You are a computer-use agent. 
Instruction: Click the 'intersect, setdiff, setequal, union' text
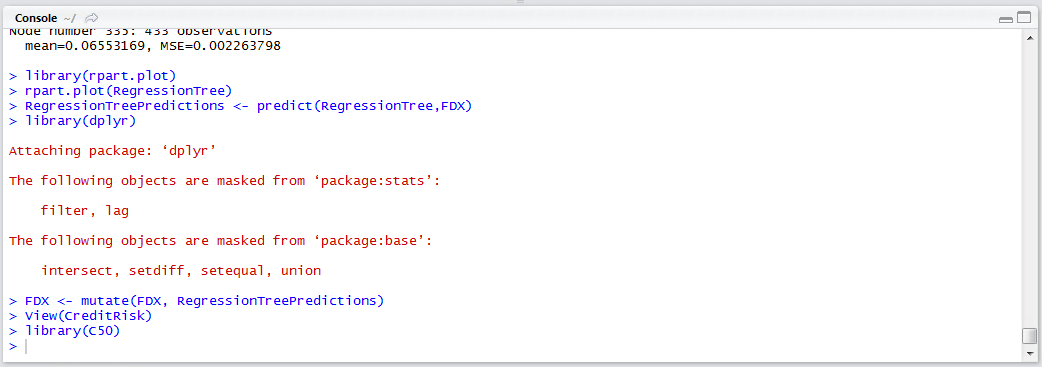point(181,271)
